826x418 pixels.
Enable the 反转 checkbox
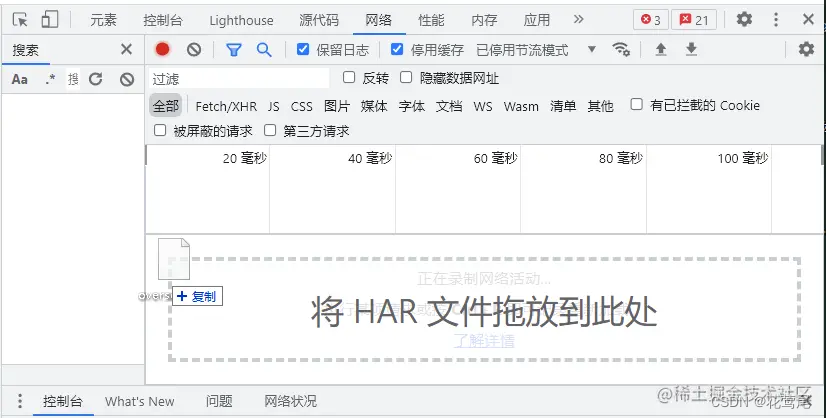pyautogui.click(x=349, y=77)
